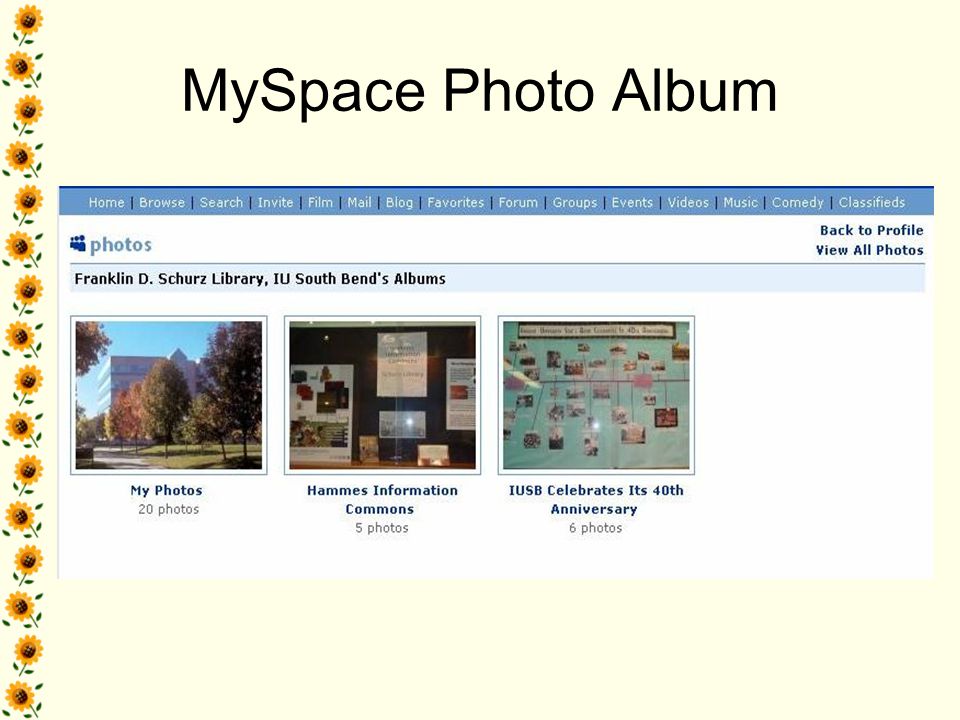Open Groups in the navigation bar
This screenshot has width=960, height=720.
[x=575, y=203]
